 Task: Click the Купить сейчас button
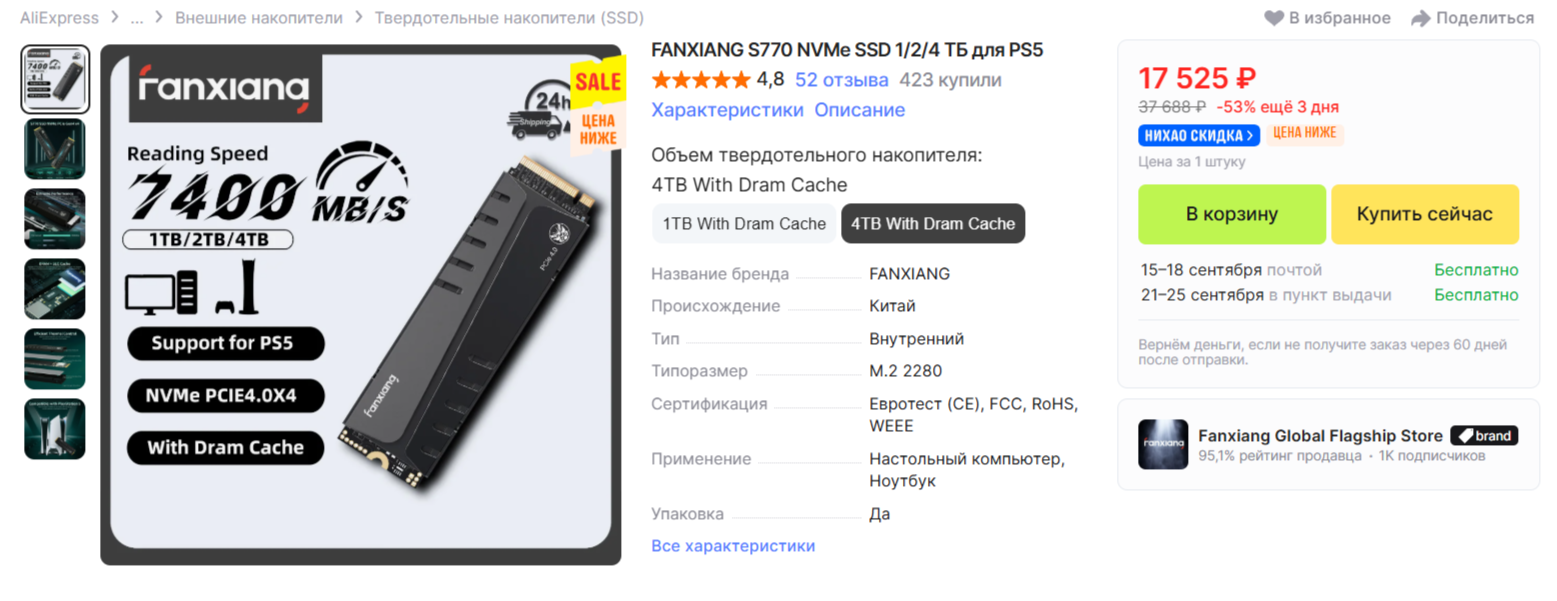[1424, 214]
